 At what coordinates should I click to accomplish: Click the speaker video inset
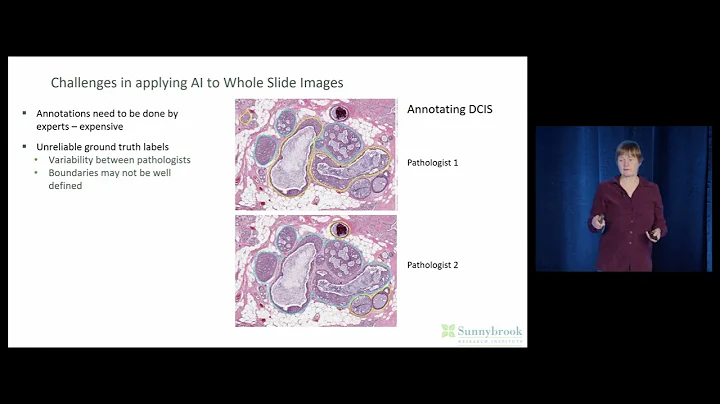point(624,199)
